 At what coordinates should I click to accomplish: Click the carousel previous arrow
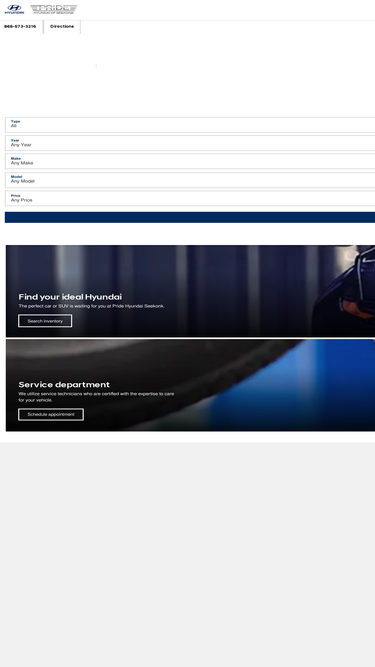(x=96, y=65)
